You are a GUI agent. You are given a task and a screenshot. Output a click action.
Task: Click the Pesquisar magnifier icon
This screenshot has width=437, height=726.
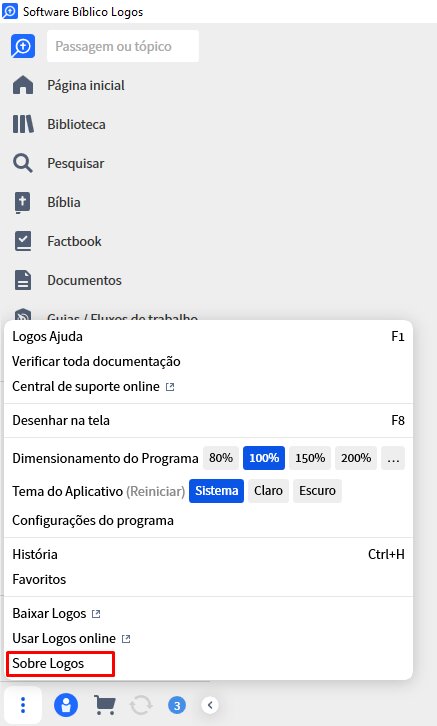pyautogui.click(x=23, y=163)
